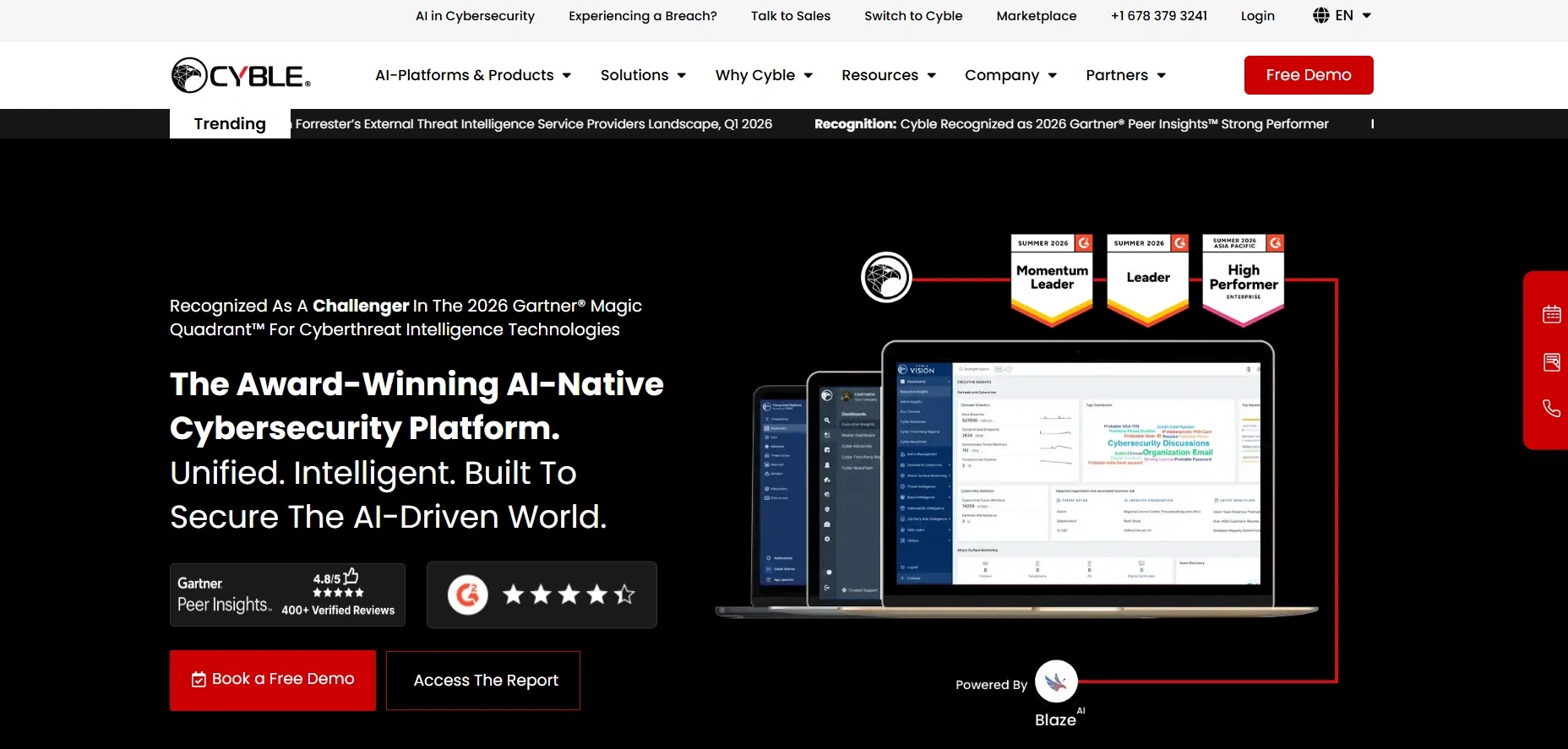Click the red Free Demo button
This screenshot has height=749, width=1568.
1309,75
